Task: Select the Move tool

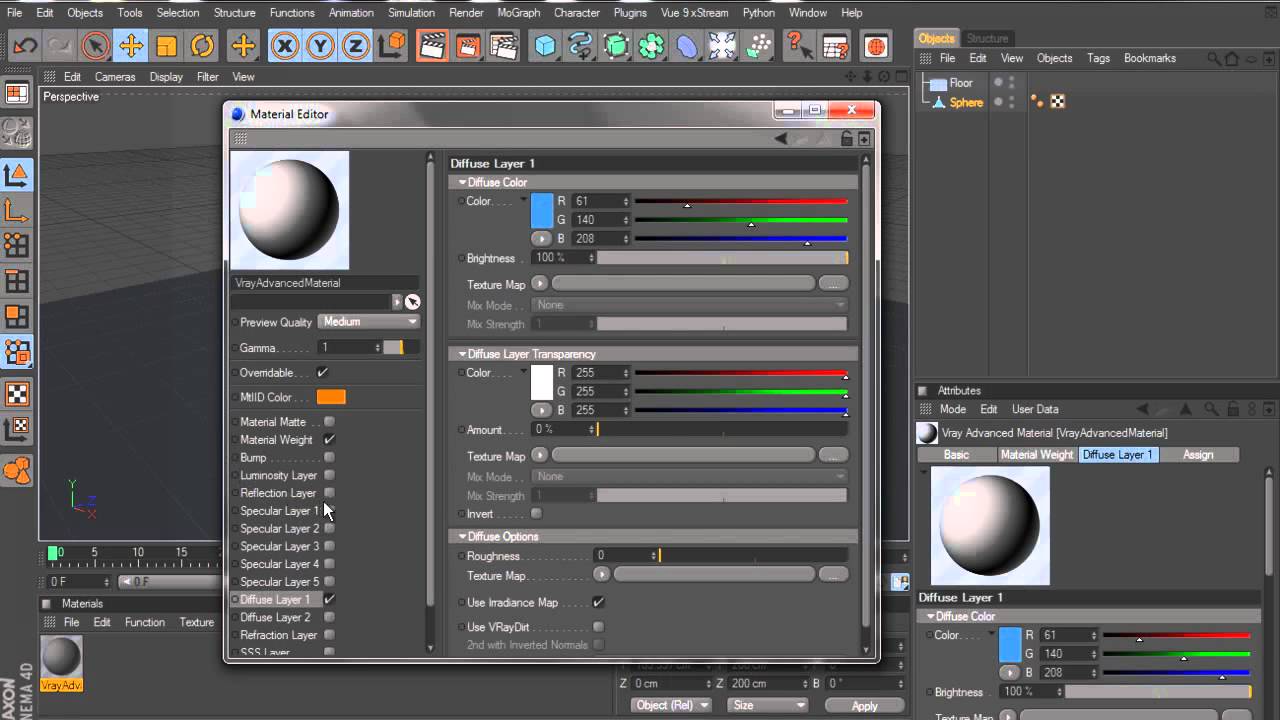Action: [x=130, y=45]
